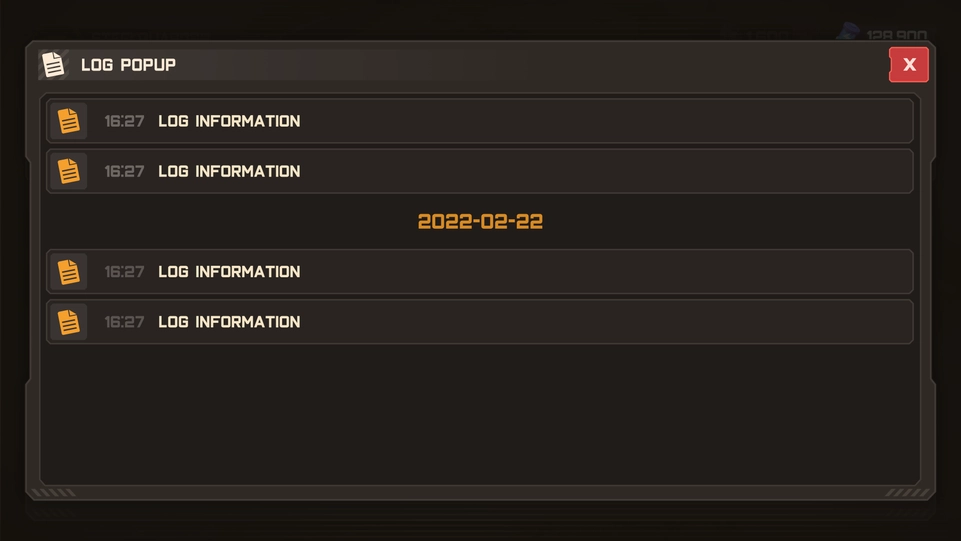Click the 16:27 timestamp of the topmost log entry
Screen dimensions: 961x541
click(124, 121)
